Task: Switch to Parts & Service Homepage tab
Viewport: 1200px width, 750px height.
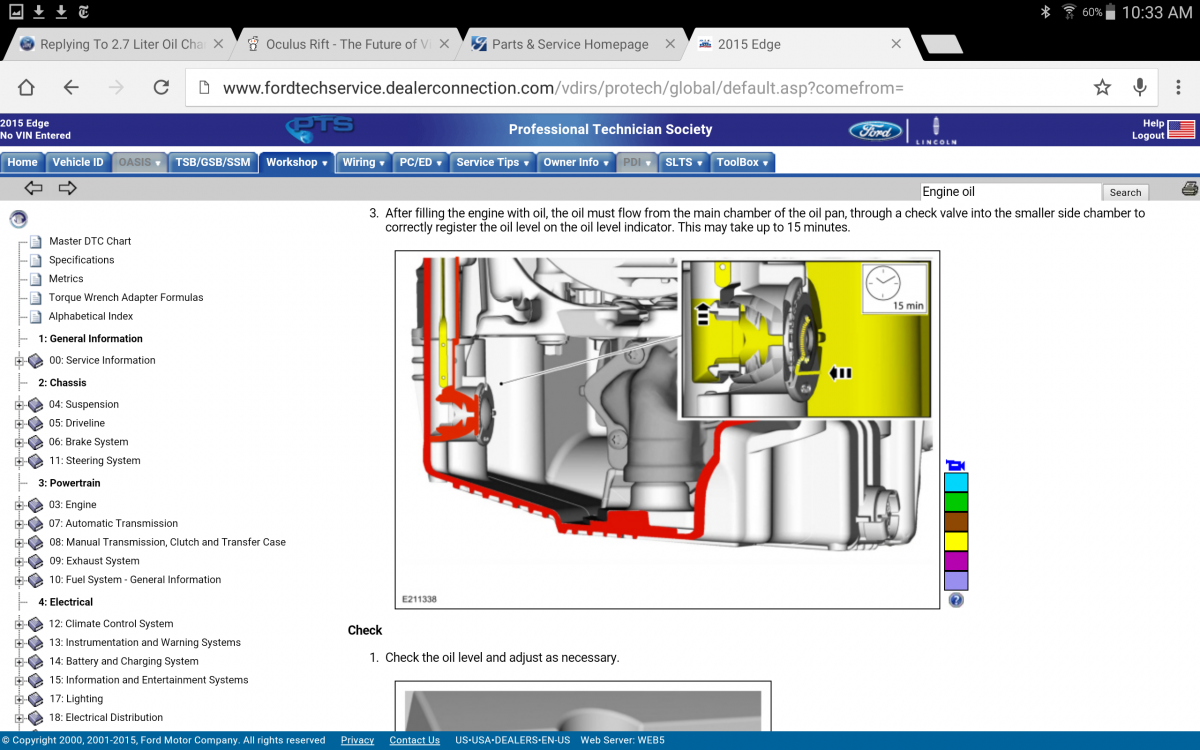Action: (570, 44)
